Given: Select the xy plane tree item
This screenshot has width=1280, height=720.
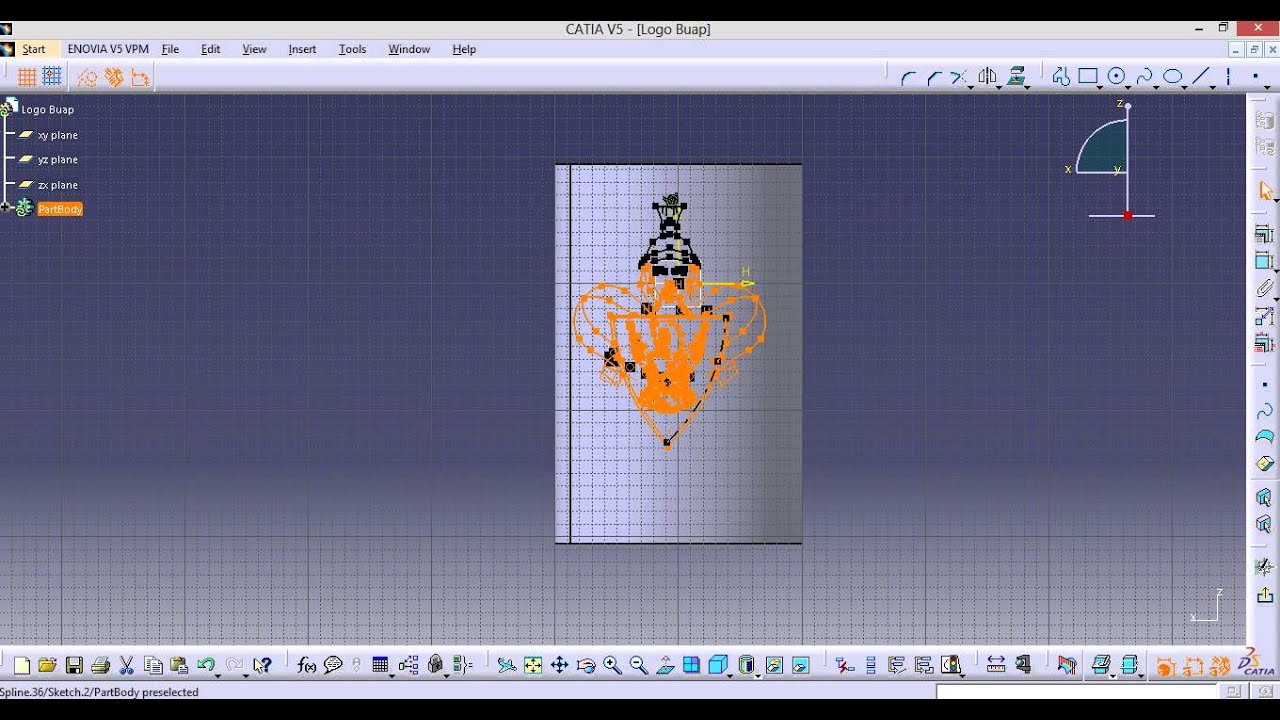Looking at the screenshot, I should tap(58, 135).
